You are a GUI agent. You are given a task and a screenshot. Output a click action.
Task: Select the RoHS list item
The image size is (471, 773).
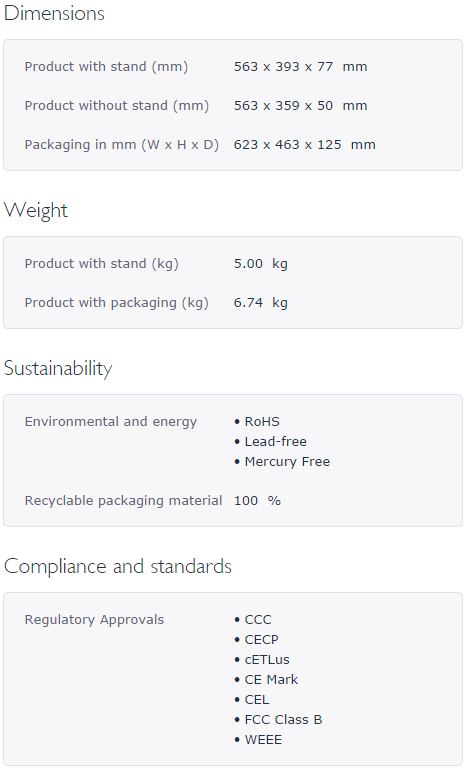point(257,422)
